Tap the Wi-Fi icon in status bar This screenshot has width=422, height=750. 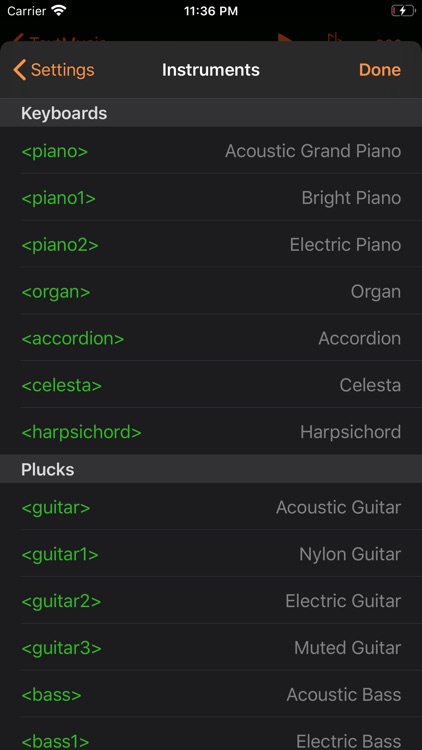pyautogui.click(x=59, y=11)
